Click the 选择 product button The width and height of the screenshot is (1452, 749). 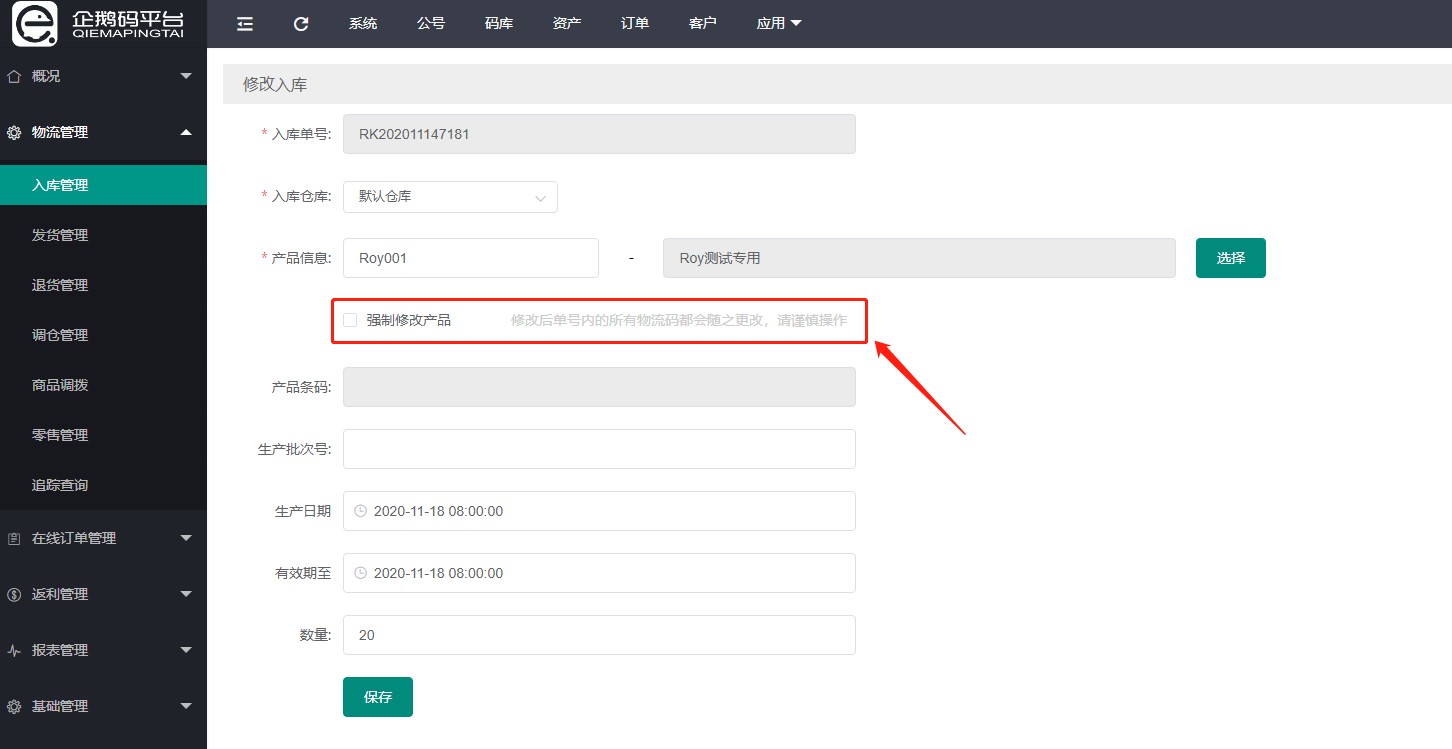tap(1231, 258)
